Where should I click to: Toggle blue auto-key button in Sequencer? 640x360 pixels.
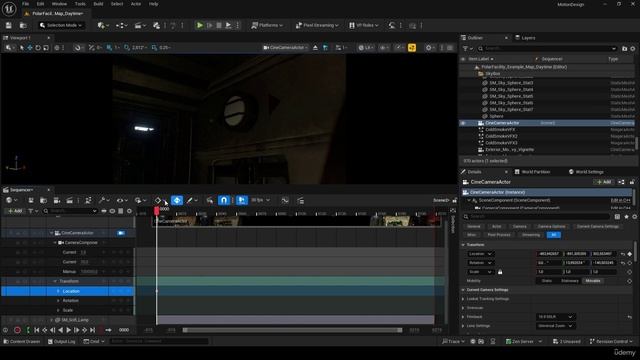click(x=177, y=200)
